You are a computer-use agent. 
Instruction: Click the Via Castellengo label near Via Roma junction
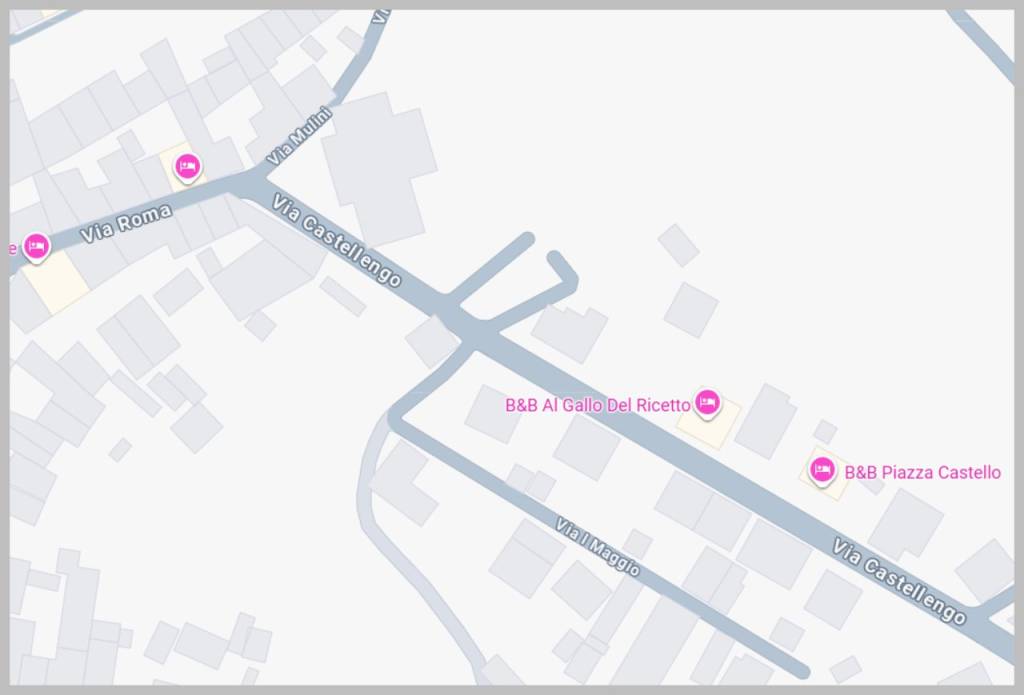point(336,241)
